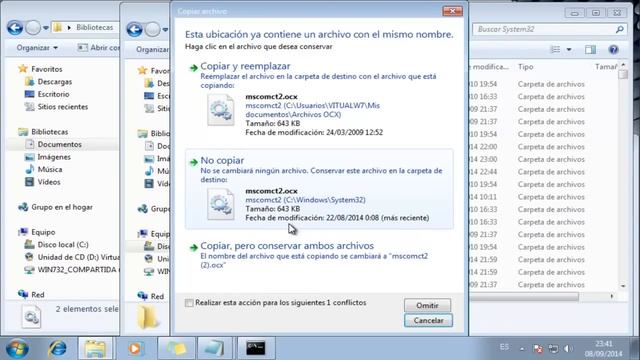Click the volume tray icon
The image size is (640, 360).
[568, 349]
